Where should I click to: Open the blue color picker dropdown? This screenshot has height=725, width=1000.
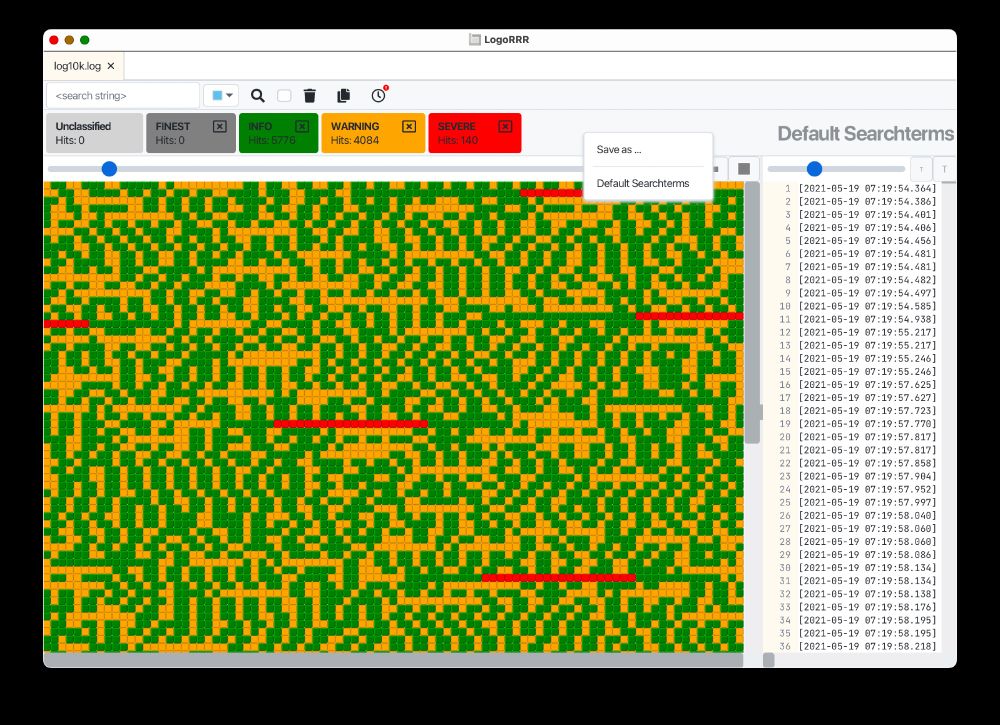pyautogui.click(x=221, y=96)
